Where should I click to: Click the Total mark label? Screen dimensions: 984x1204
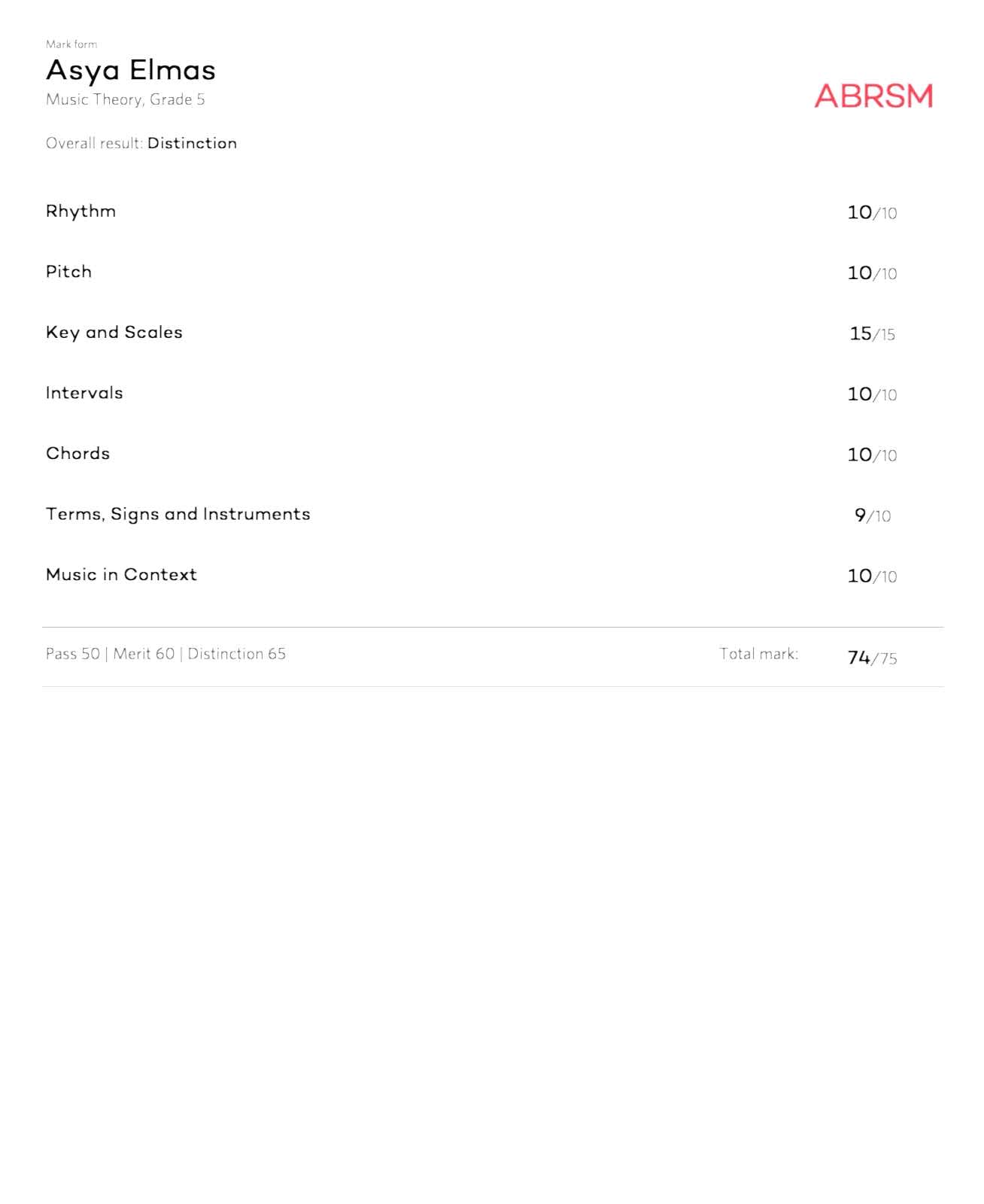coord(758,654)
